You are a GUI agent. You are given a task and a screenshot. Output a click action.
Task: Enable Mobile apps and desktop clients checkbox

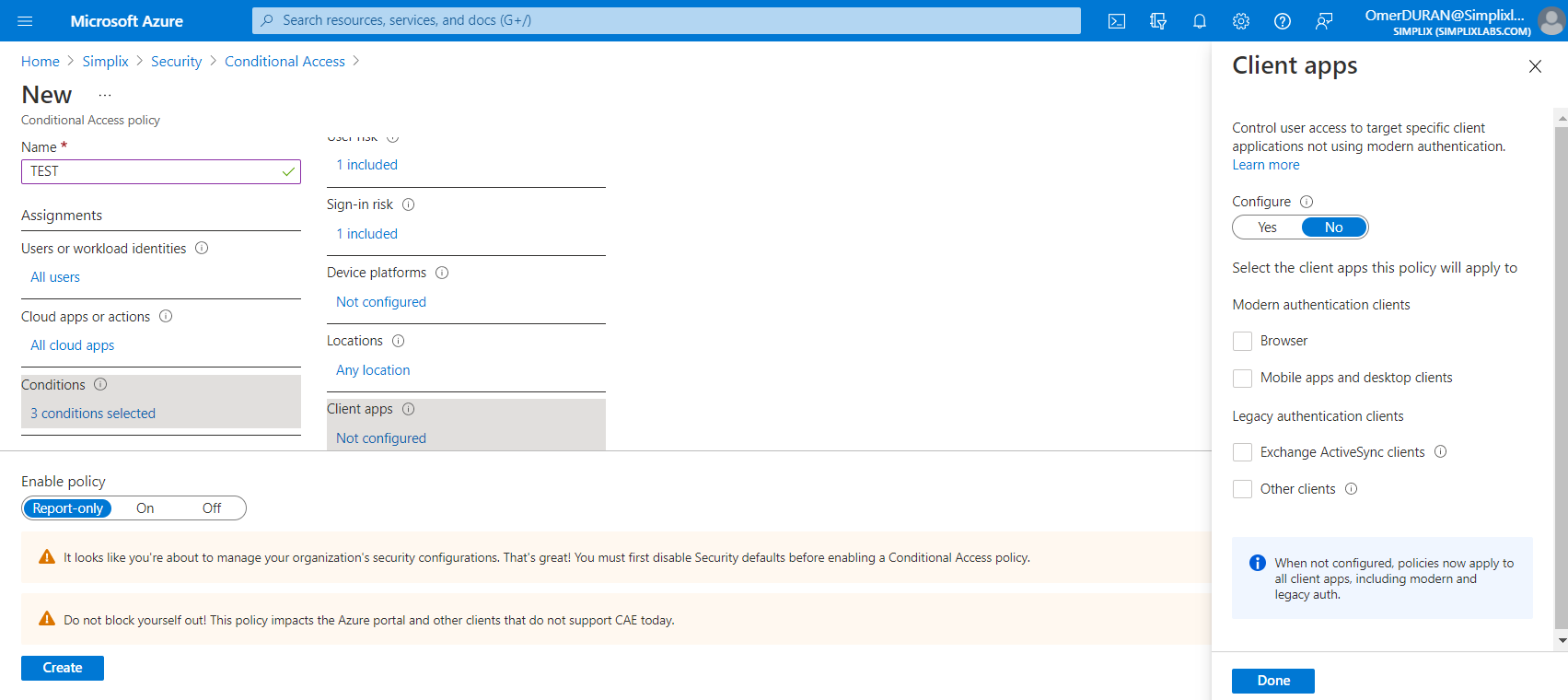[1242, 378]
